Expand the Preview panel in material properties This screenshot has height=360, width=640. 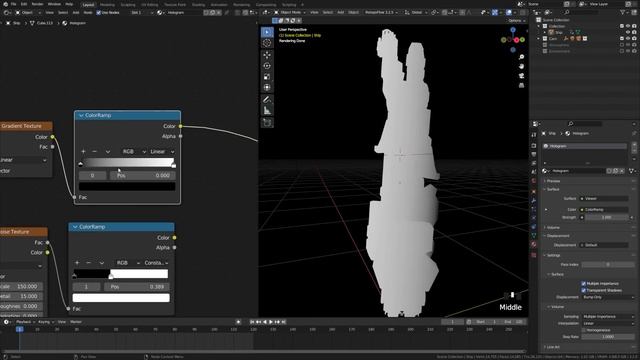coord(553,181)
